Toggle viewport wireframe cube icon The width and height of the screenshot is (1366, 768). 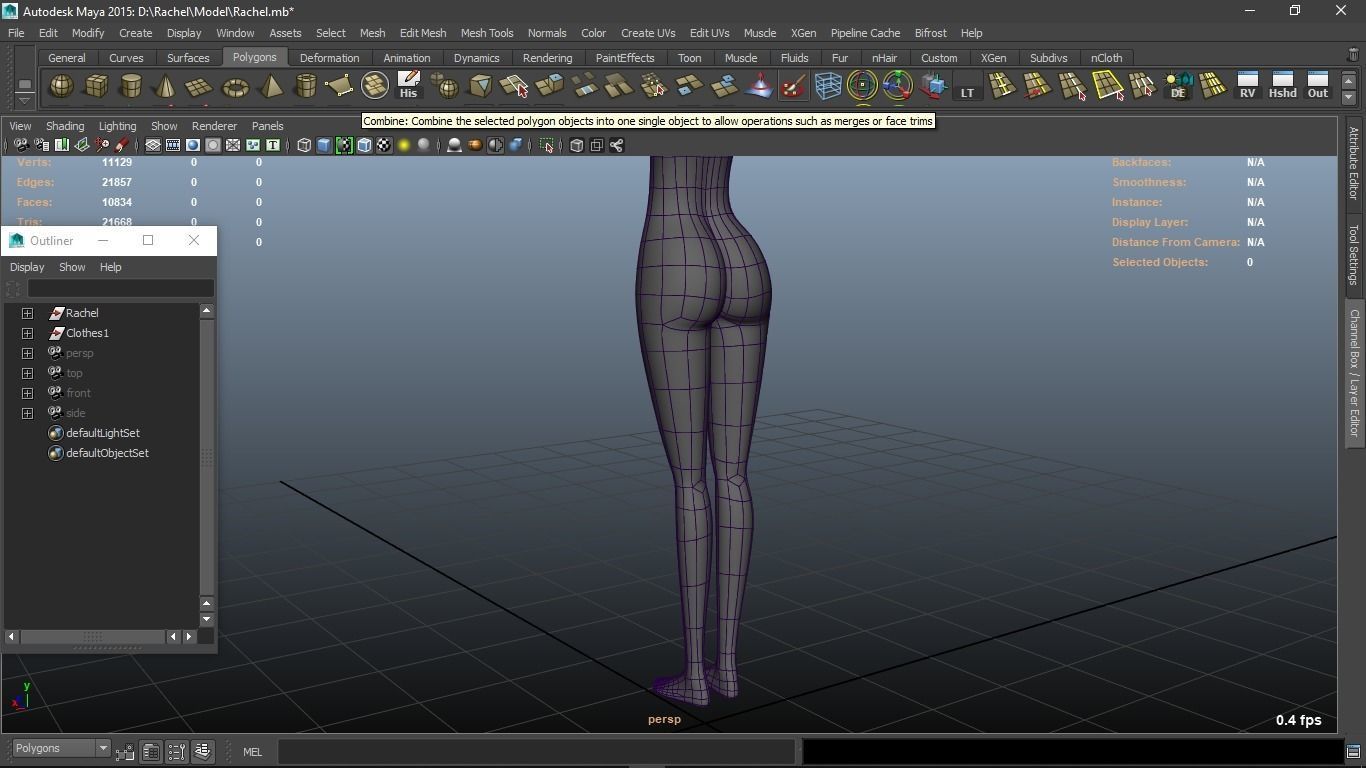[x=304, y=146]
